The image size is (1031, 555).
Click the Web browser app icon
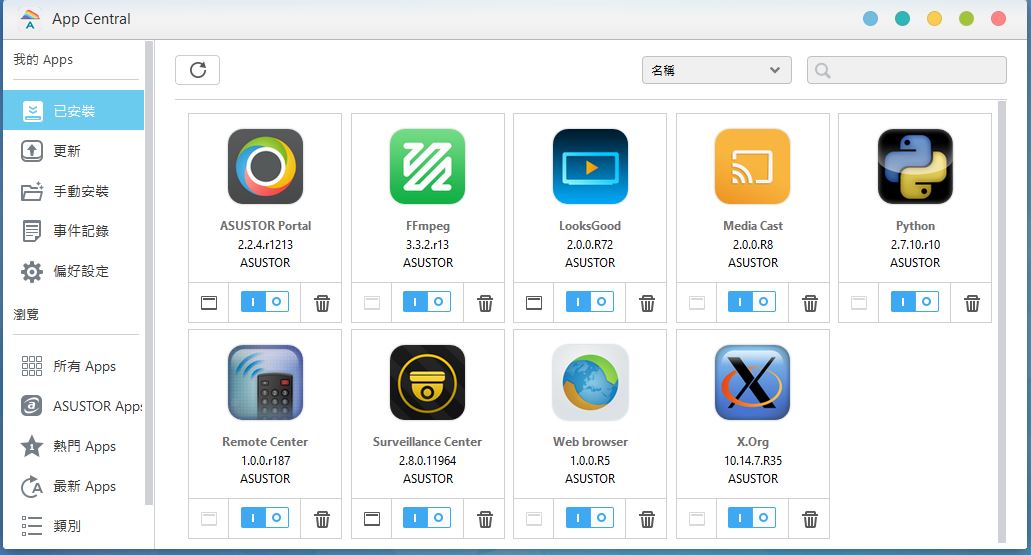pyautogui.click(x=590, y=383)
